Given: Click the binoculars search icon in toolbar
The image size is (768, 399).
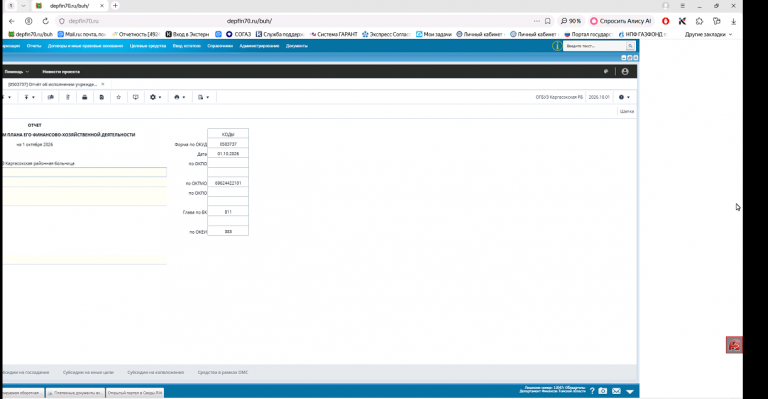Looking at the screenshot, I should pyautogui.click(x=50, y=97).
